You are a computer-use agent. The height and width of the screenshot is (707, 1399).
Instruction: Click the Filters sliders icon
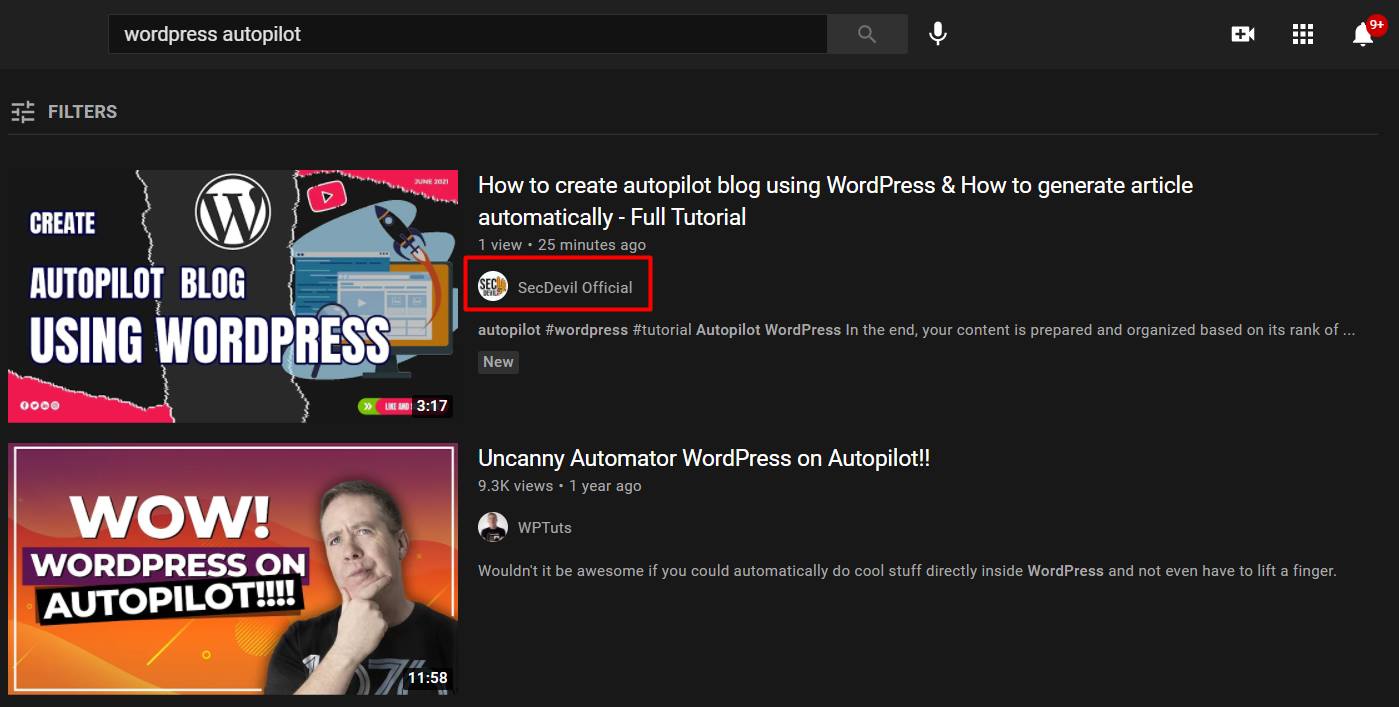22,111
